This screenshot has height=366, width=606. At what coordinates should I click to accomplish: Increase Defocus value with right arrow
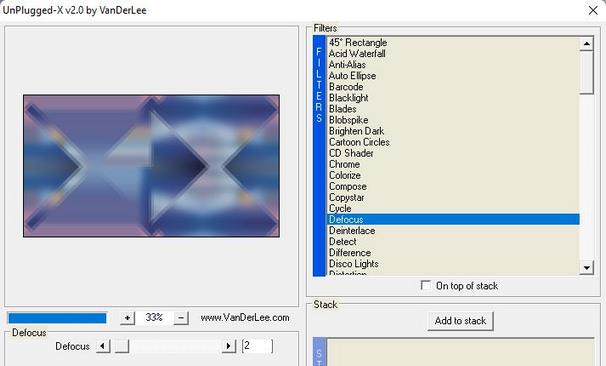[228, 346]
